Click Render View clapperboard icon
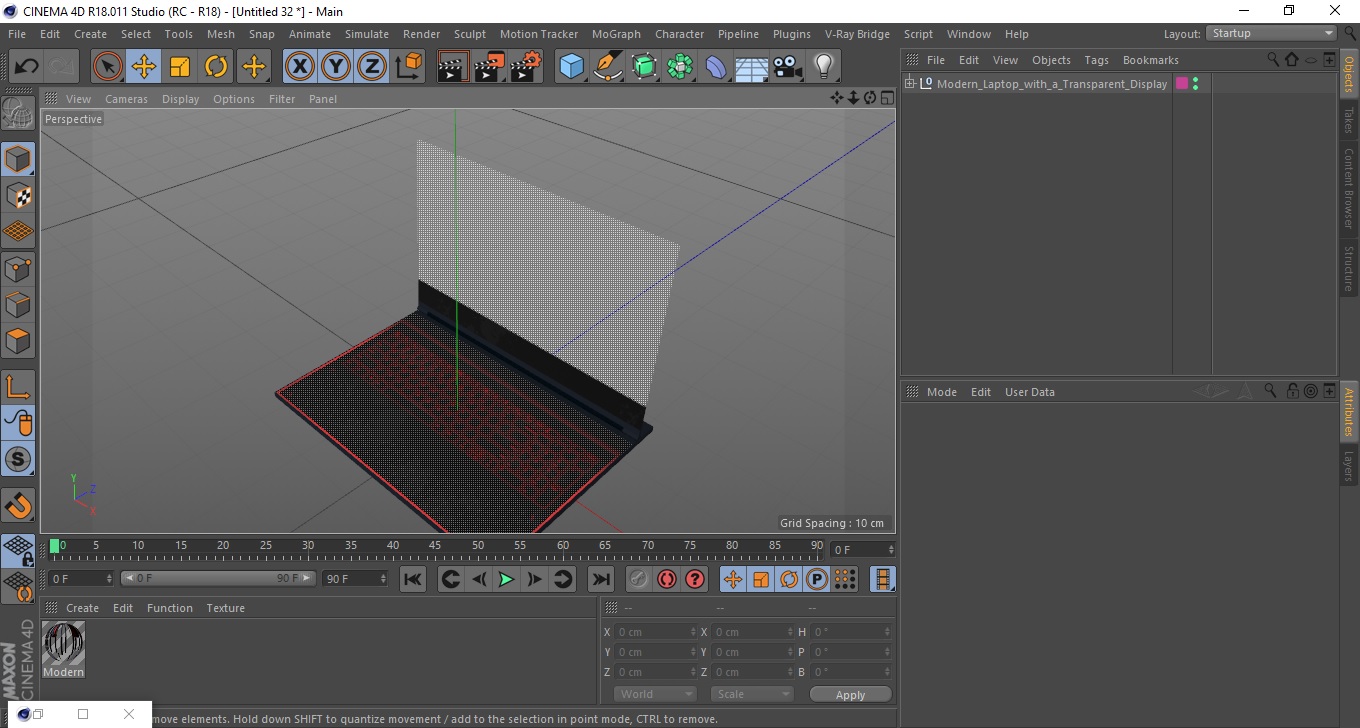1360x728 pixels. click(x=453, y=67)
